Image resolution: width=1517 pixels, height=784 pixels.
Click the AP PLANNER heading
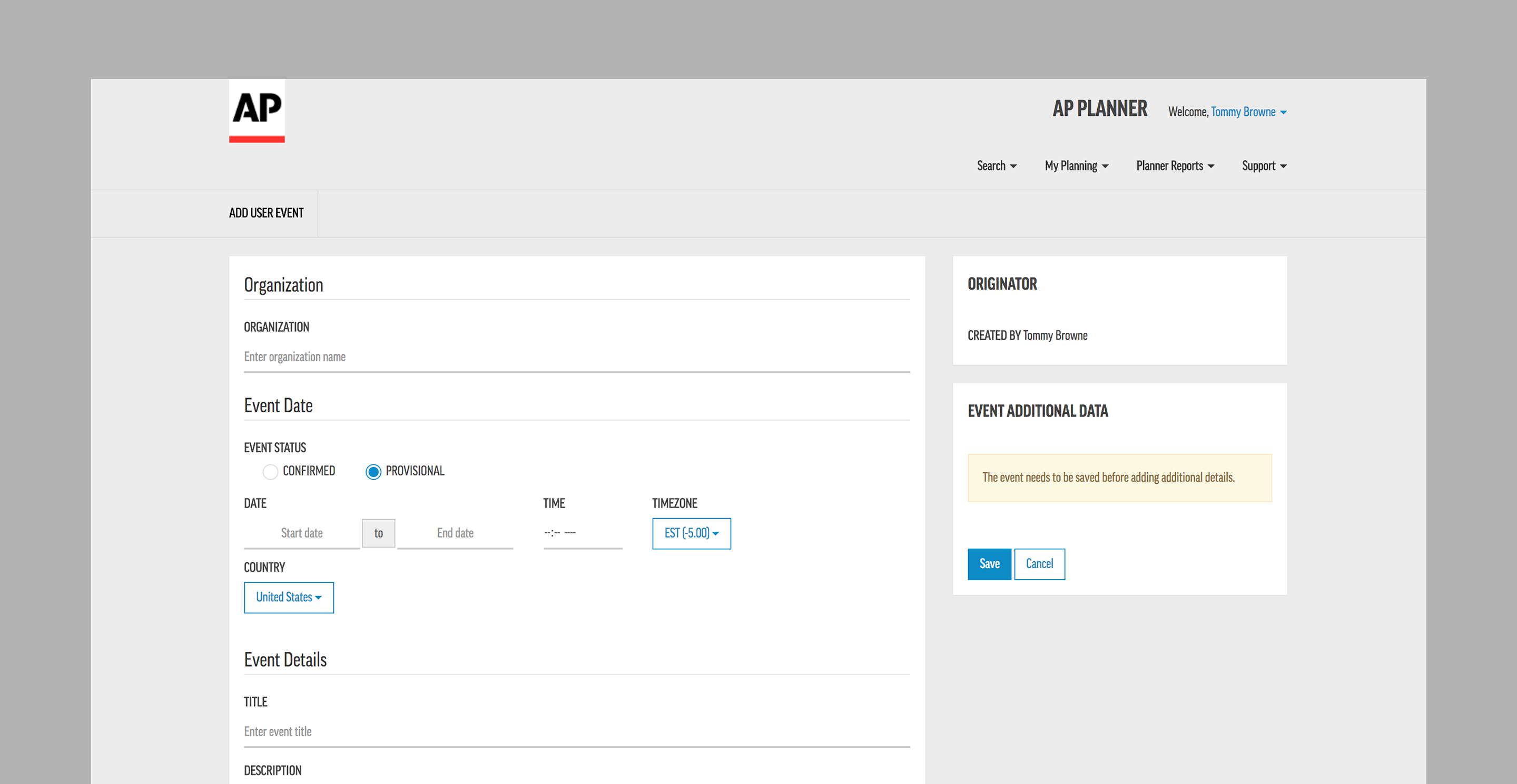click(x=1099, y=109)
